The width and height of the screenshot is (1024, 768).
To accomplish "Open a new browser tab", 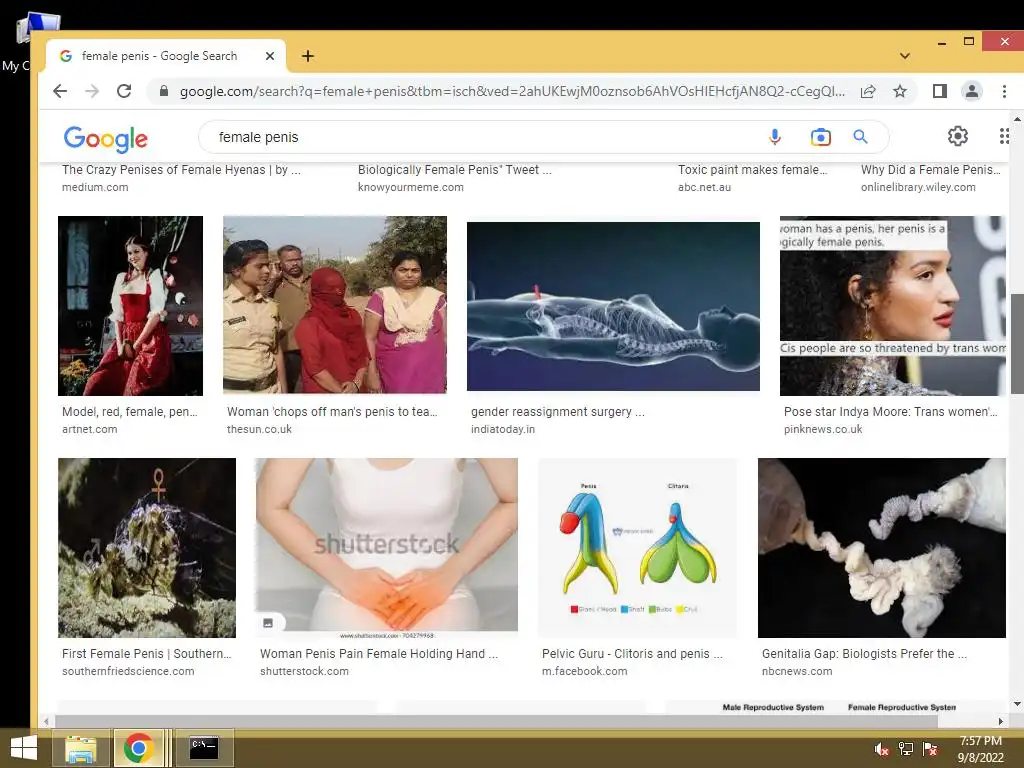I will point(308,56).
